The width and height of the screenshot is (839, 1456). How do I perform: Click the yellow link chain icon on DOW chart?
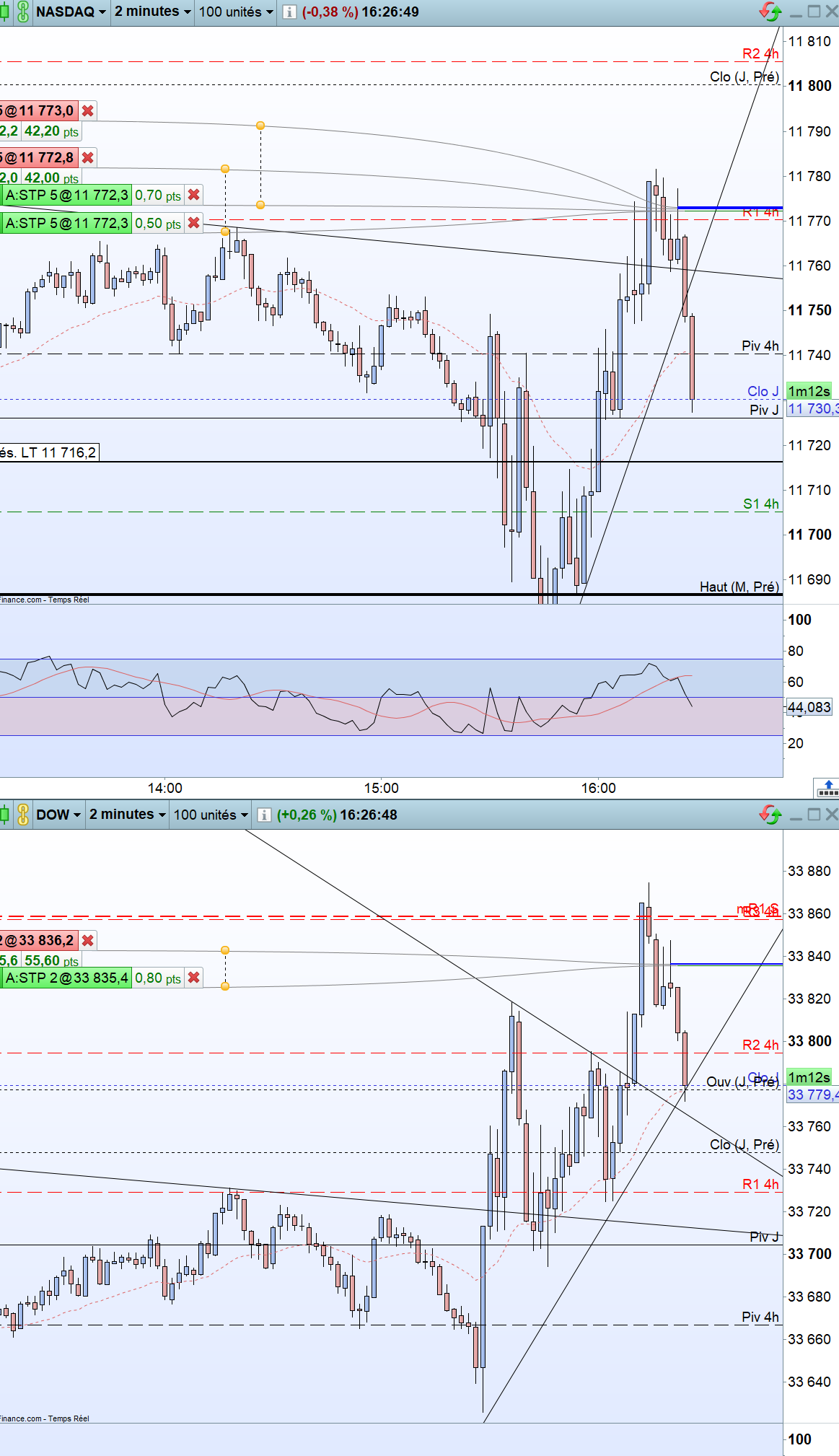coord(23,815)
